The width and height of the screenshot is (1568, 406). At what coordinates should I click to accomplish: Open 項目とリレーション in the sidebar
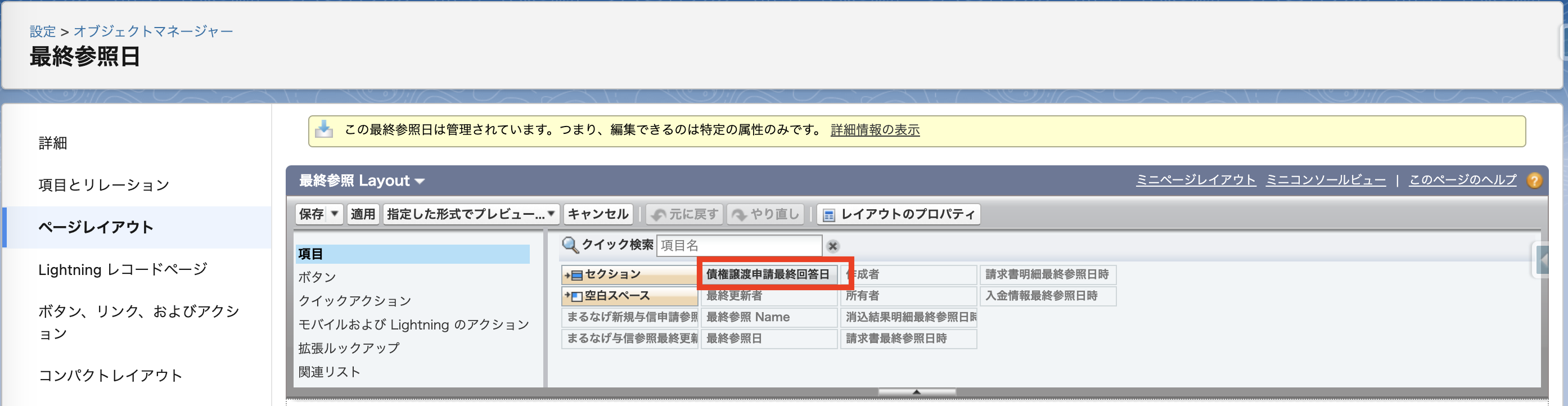[103, 185]
